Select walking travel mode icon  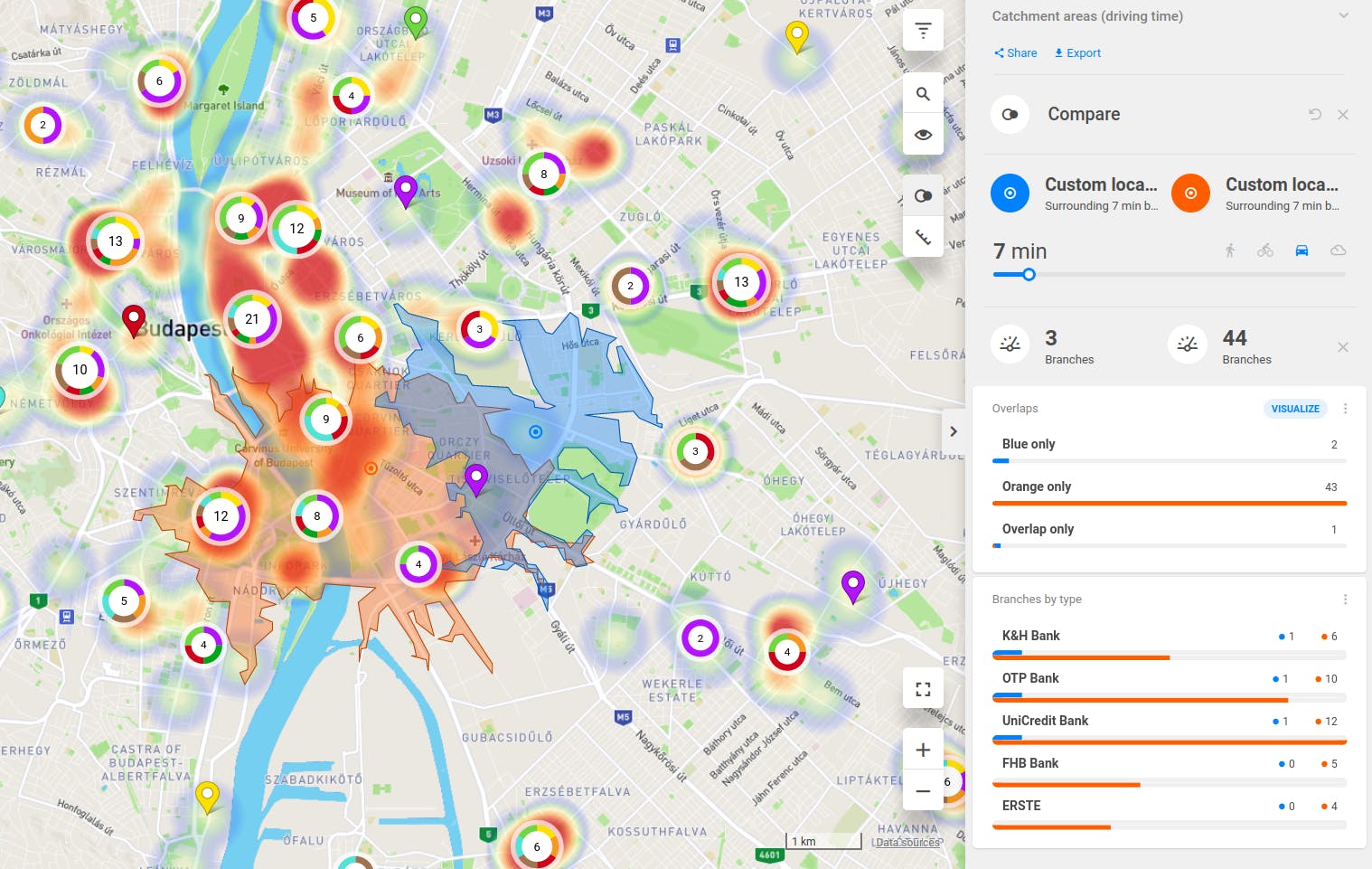(1230, 250)
